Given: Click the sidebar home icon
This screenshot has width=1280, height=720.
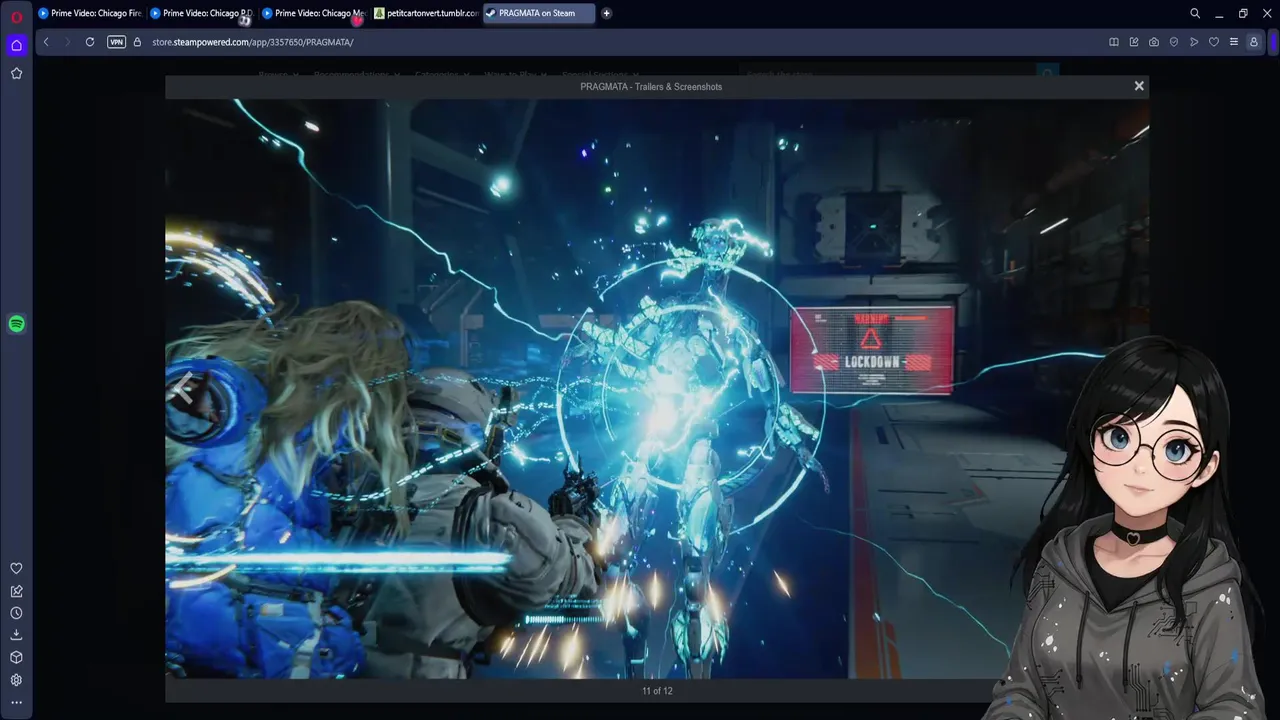Looking at the screenshot, I should 16,45.
